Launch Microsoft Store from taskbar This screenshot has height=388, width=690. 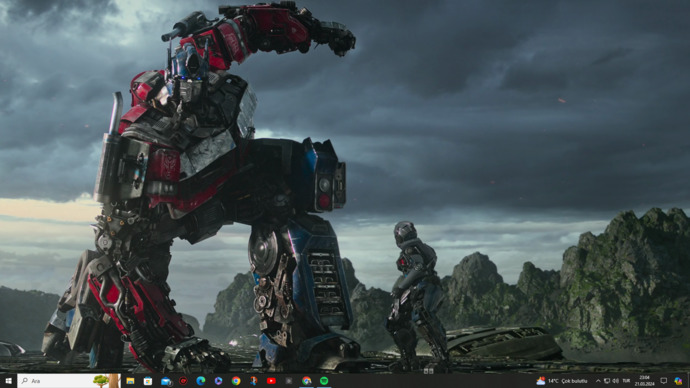pyautogui.click(x=148, y=381)
